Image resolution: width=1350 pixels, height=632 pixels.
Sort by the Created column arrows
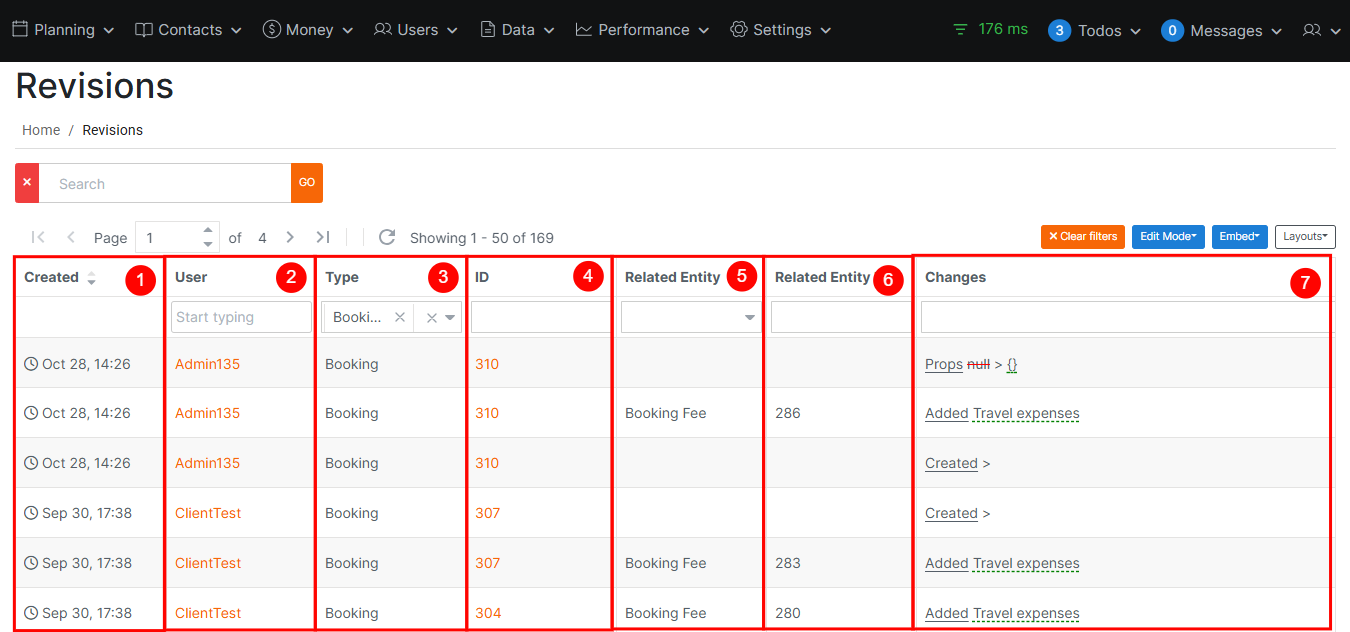click(92, 278)
